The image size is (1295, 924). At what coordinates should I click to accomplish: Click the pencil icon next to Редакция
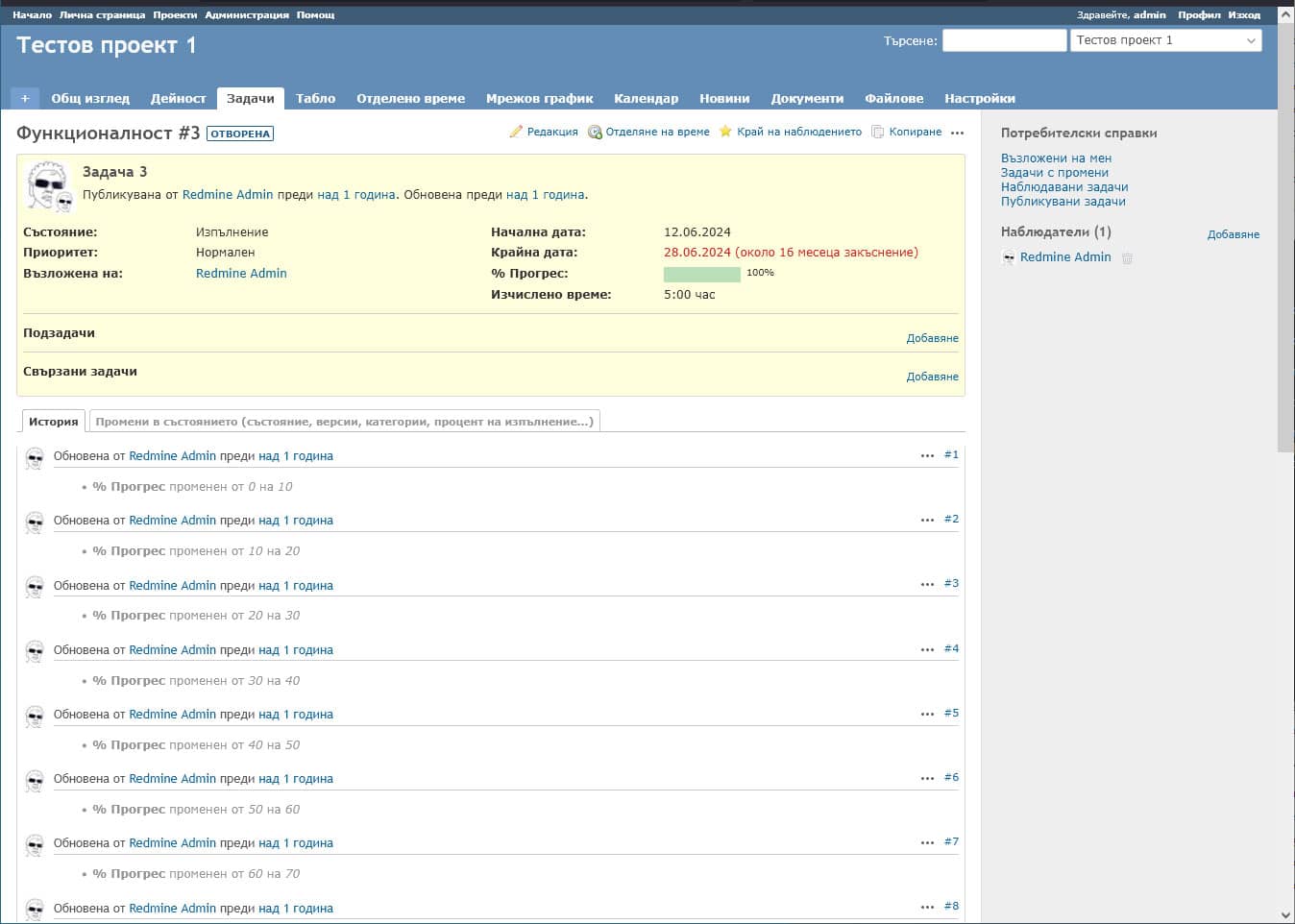[x=516, y=132]
